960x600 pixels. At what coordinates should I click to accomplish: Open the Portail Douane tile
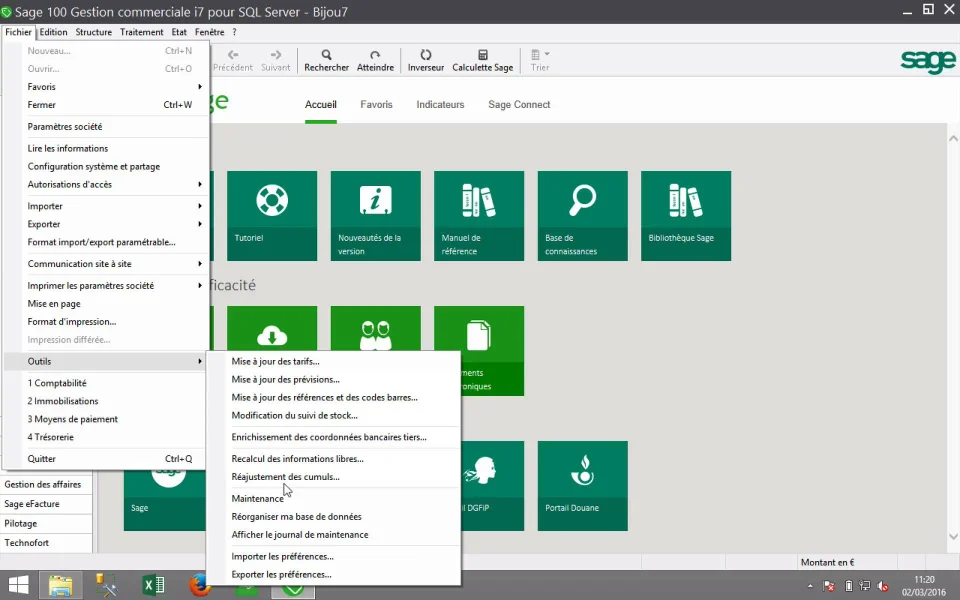(582, 486)
